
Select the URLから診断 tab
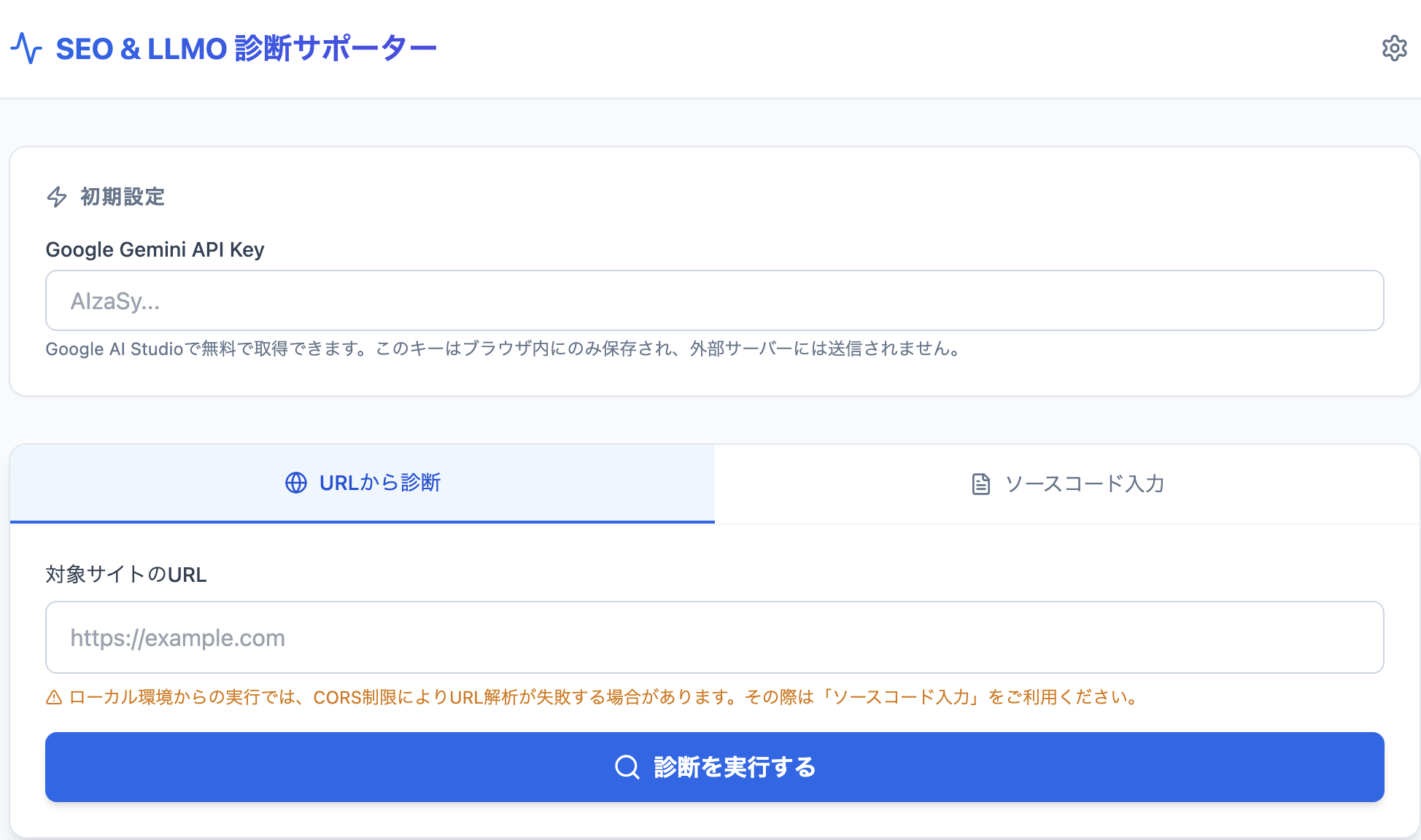click(x=362, y=483)
